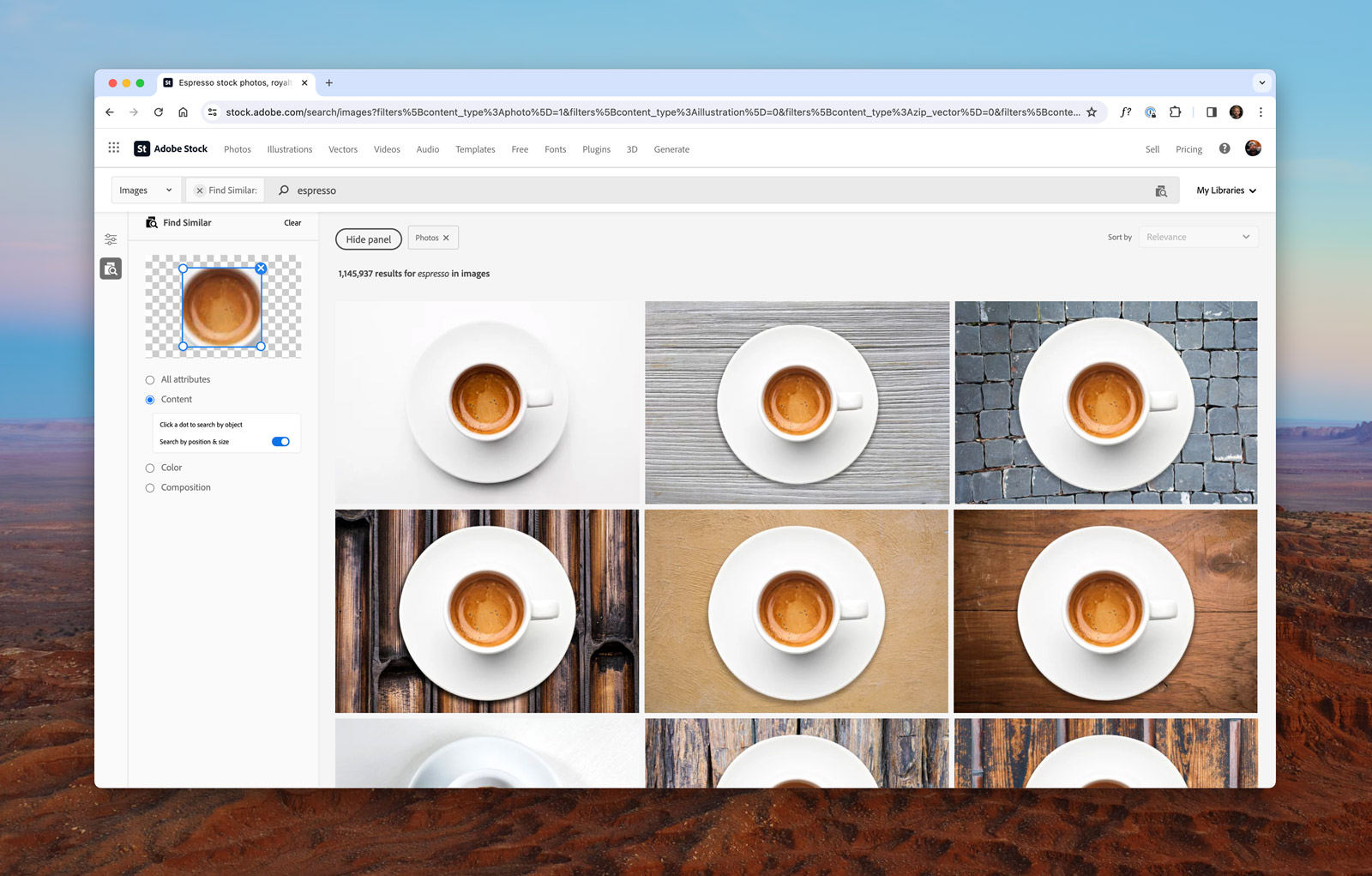The width and height of the screenshot is (1372, 876).
Task: Select the Content radio button
Action: (150, 400)
